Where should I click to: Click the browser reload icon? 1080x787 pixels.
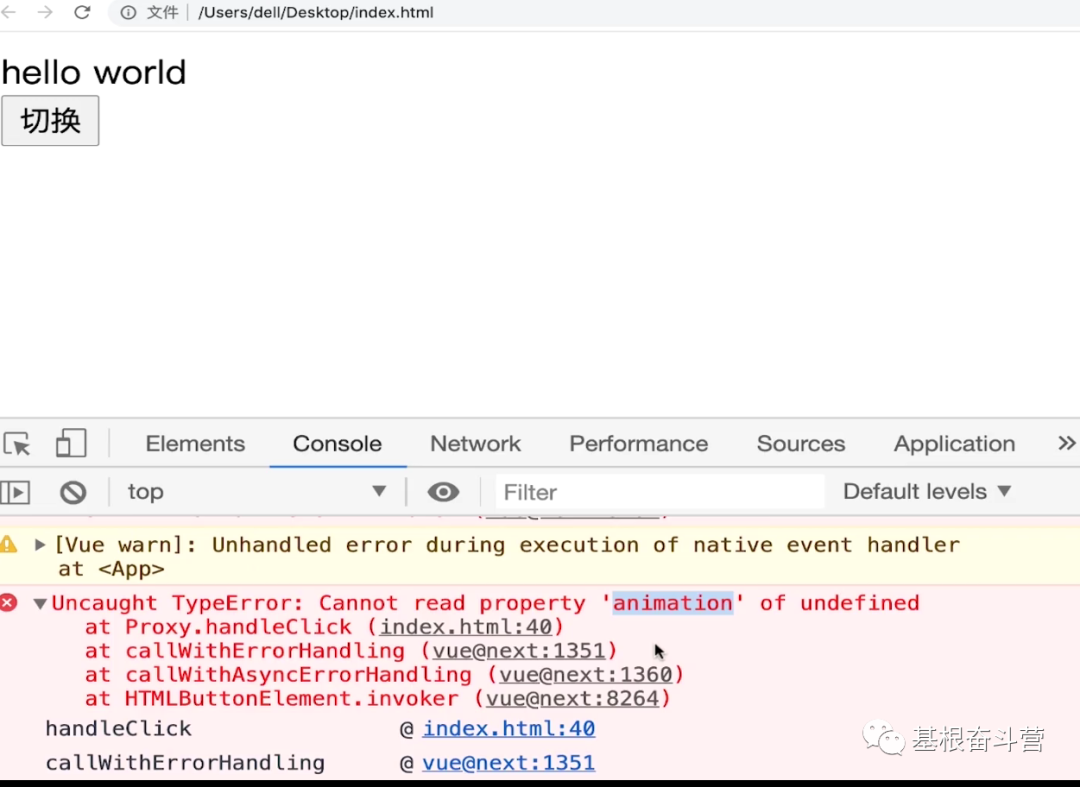point(82,13)
